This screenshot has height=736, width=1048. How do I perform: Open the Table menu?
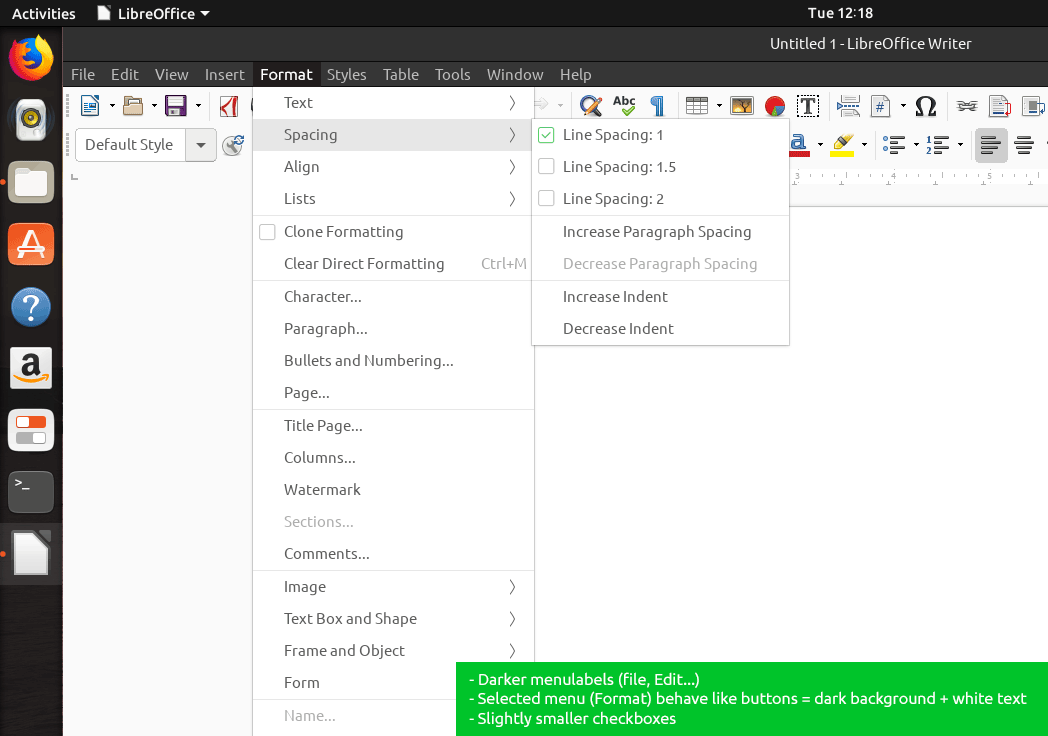tap(401, 75)
